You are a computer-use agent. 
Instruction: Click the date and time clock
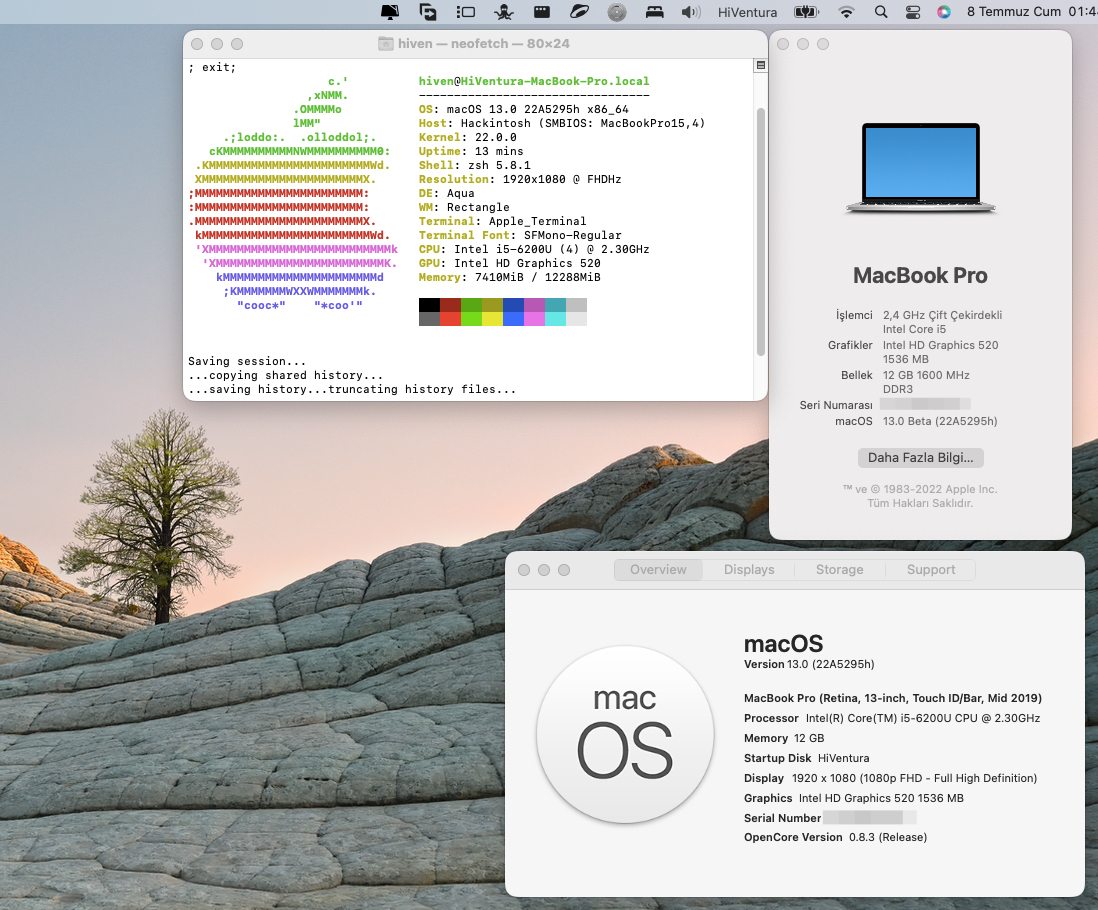(x=1030, y=12)
